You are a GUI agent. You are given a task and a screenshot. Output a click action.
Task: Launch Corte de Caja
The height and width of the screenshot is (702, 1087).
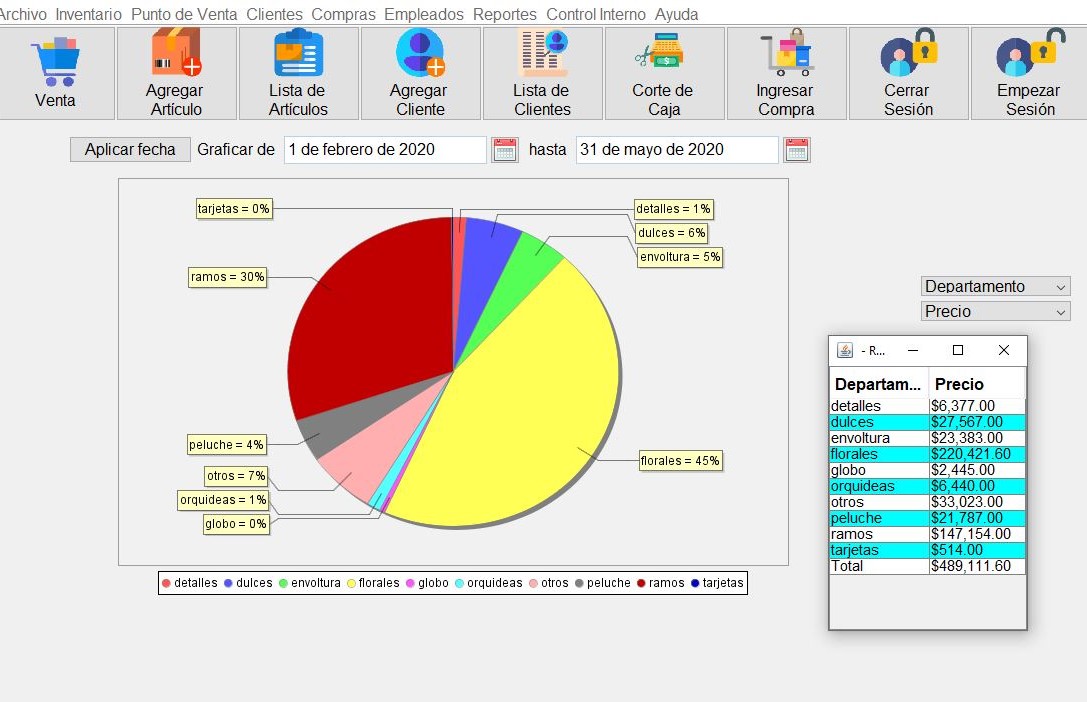click(x=663, y=54)
